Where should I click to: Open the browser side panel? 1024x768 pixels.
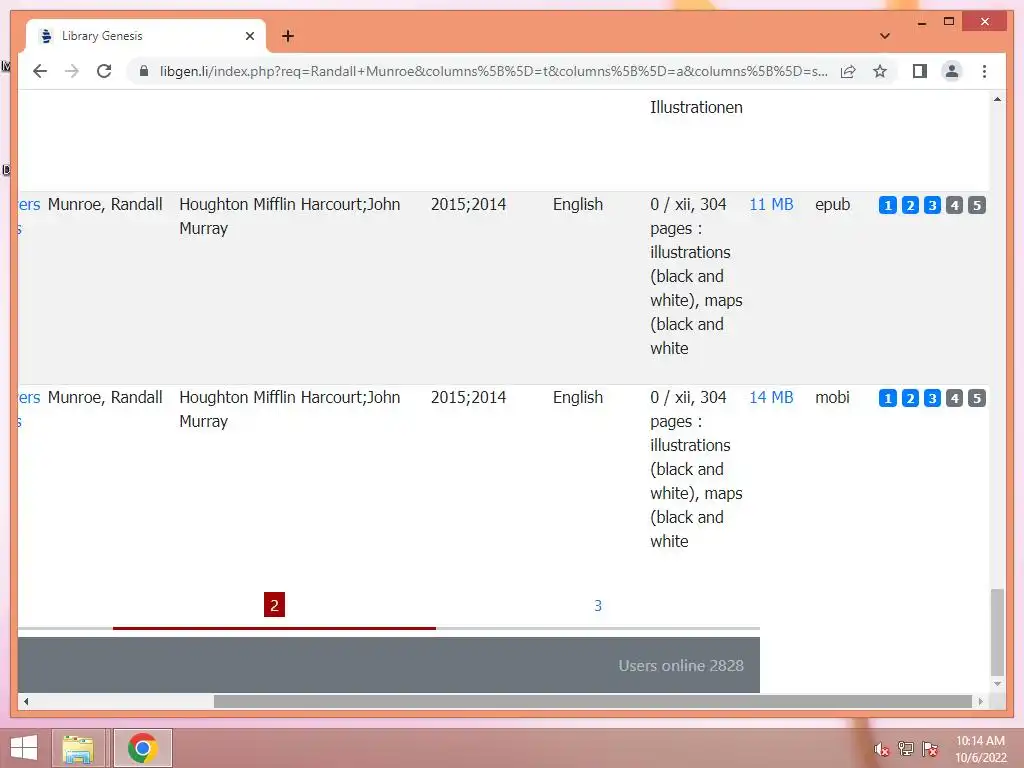(x=920, y=71)
